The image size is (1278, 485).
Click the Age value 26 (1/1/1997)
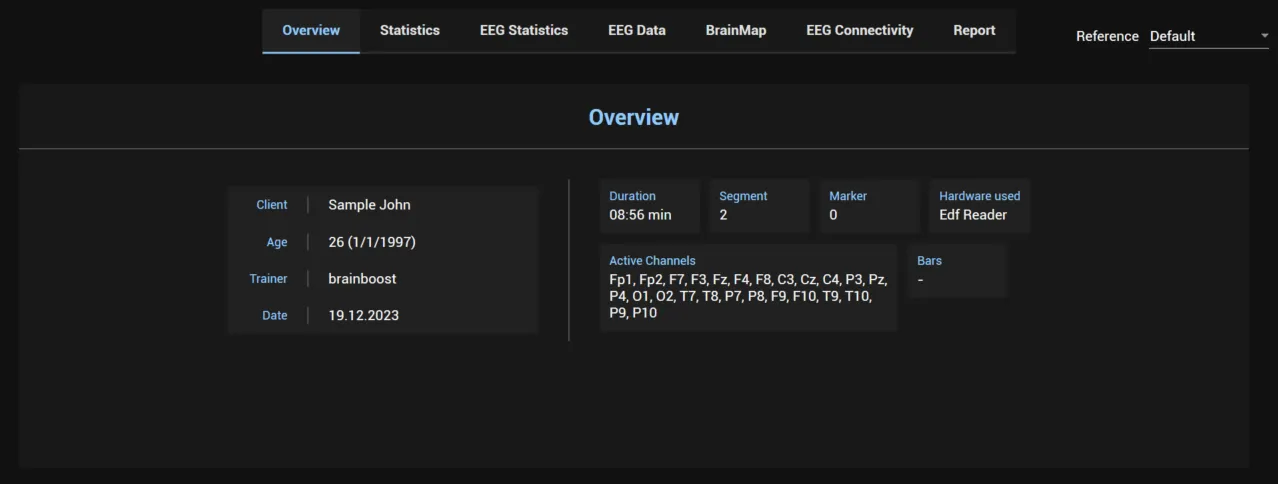click(372, 242)
